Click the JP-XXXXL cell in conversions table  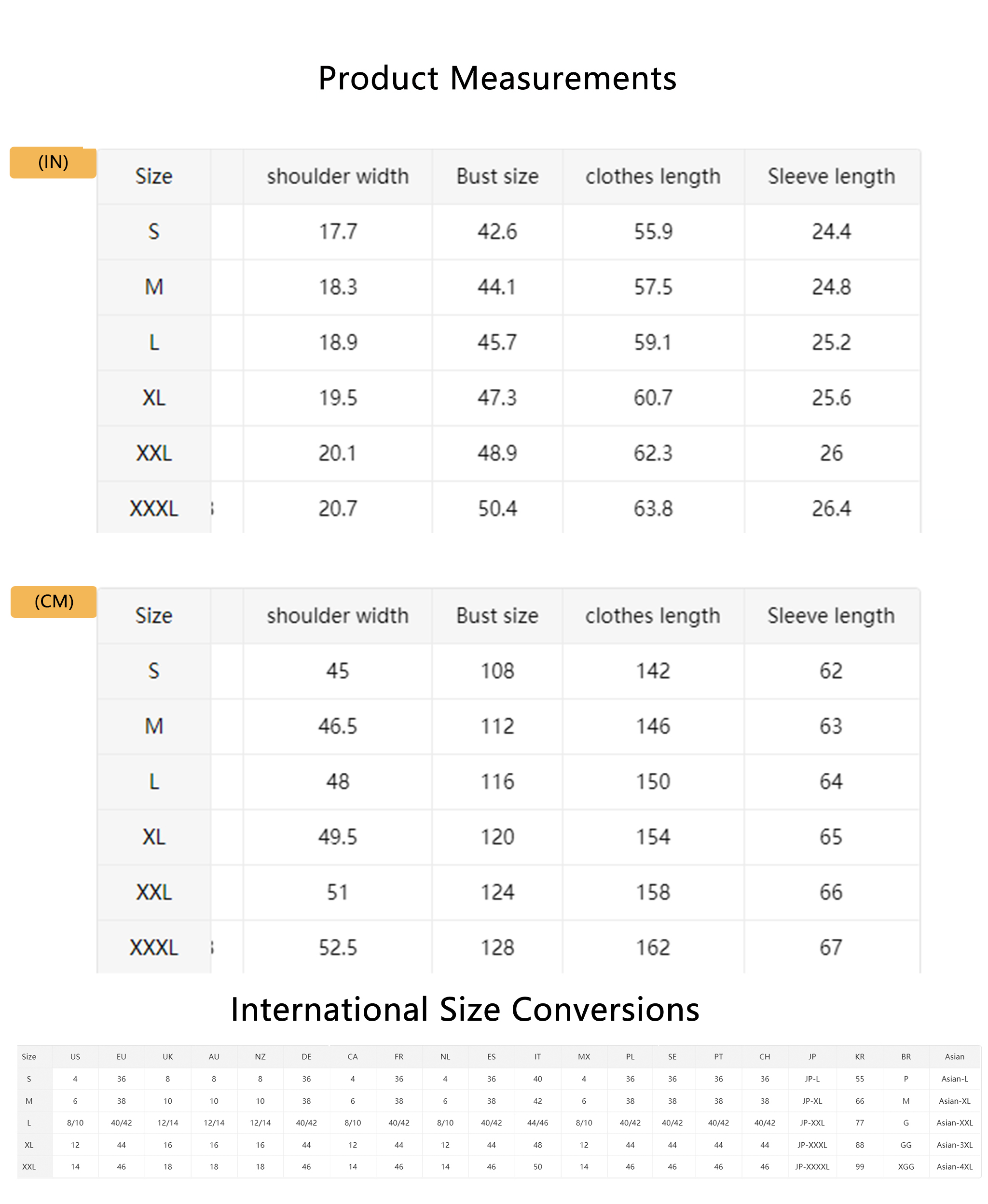[x=812, y=1167]
